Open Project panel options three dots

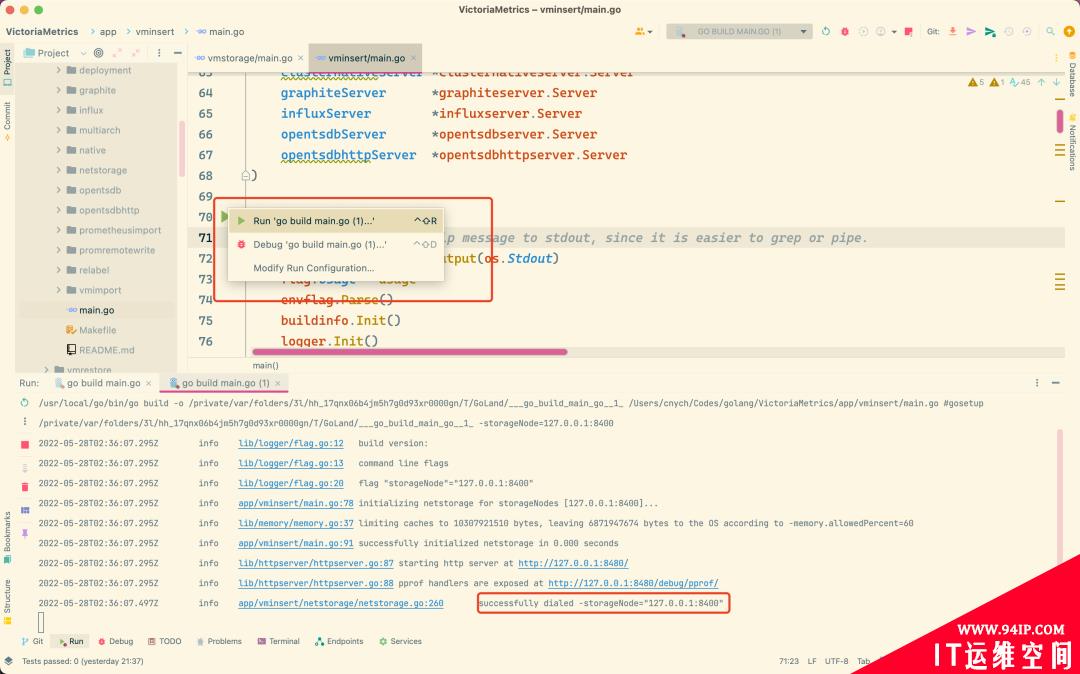[x=159, y=53]
